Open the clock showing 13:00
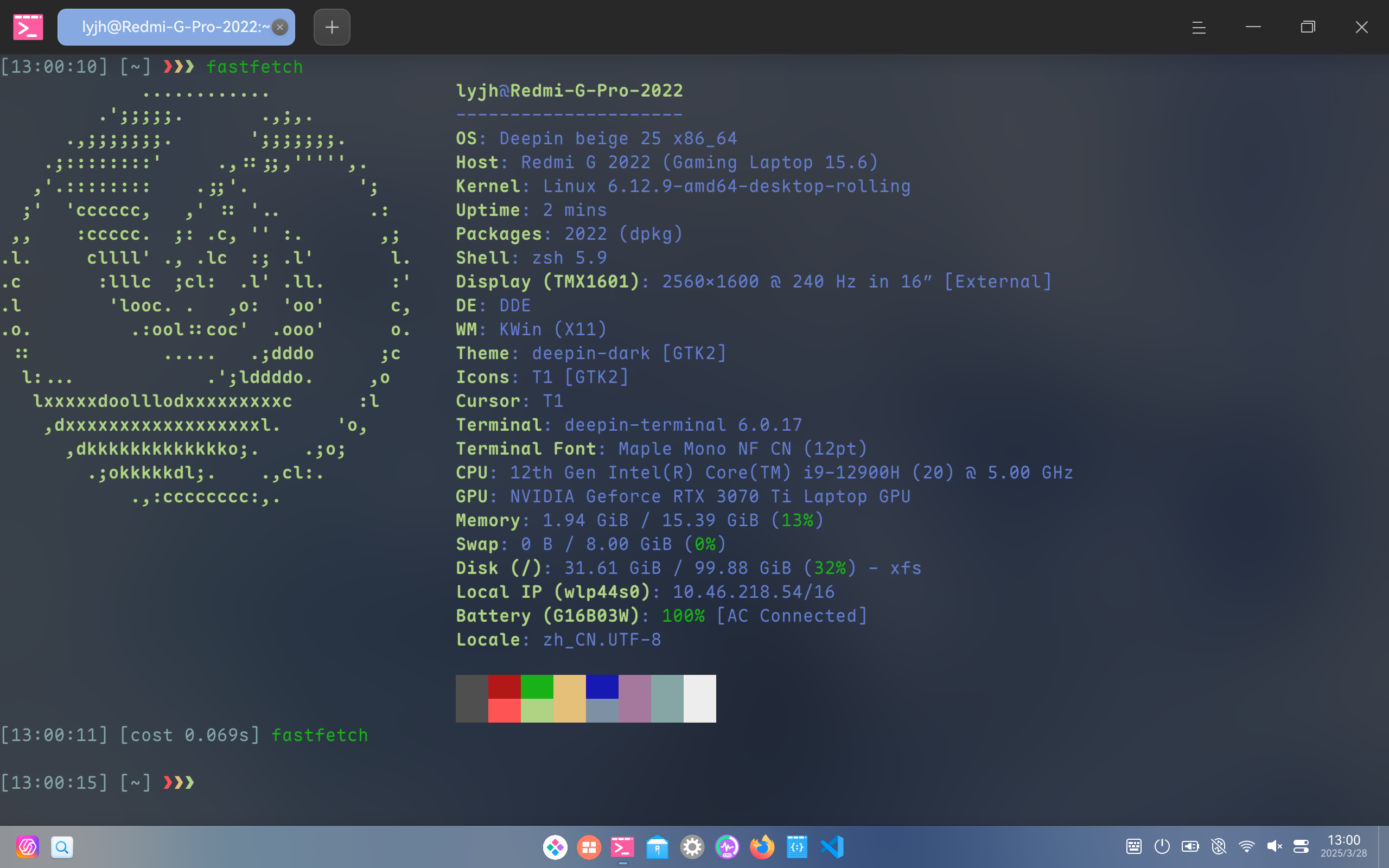The height and width of the screenshot is (868, 1389). [1343, 846]
